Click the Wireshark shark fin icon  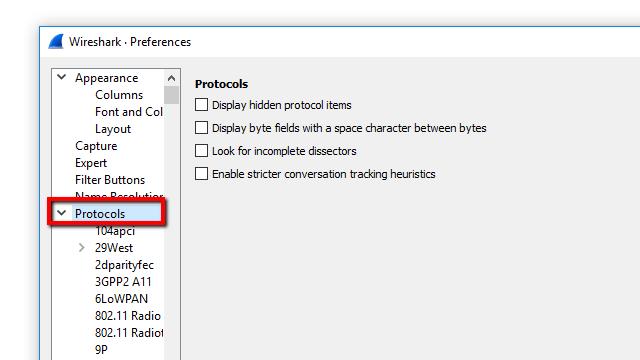tap(56, 42)
